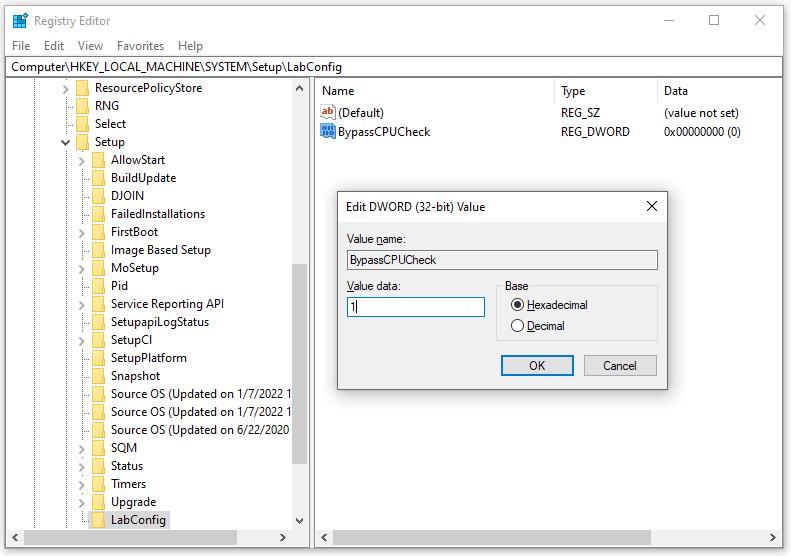Click the Value data input field
This screenshot has width=791, height=556.
pyautogui.click(x=416, y=307)
